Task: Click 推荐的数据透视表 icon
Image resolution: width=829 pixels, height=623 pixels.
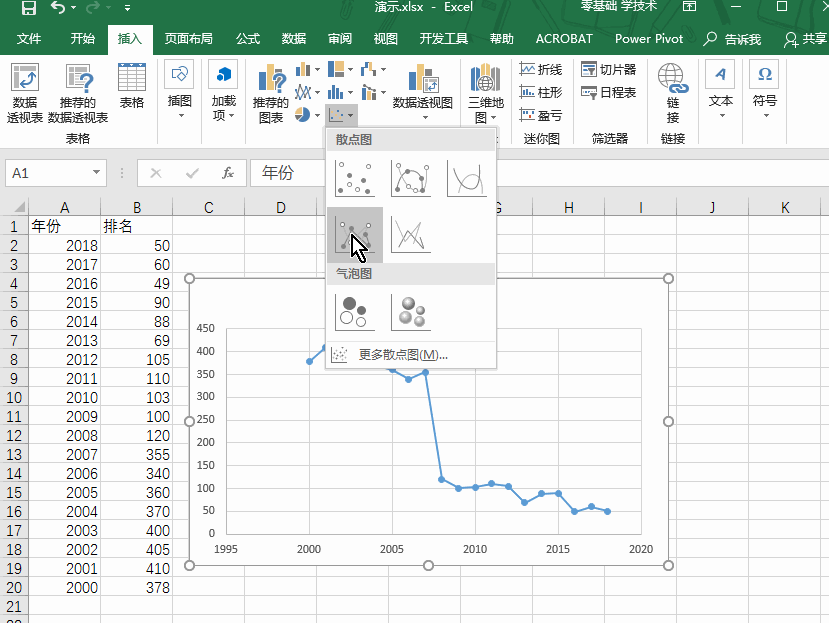Action: pyautogui.click(x=78, y=93)
